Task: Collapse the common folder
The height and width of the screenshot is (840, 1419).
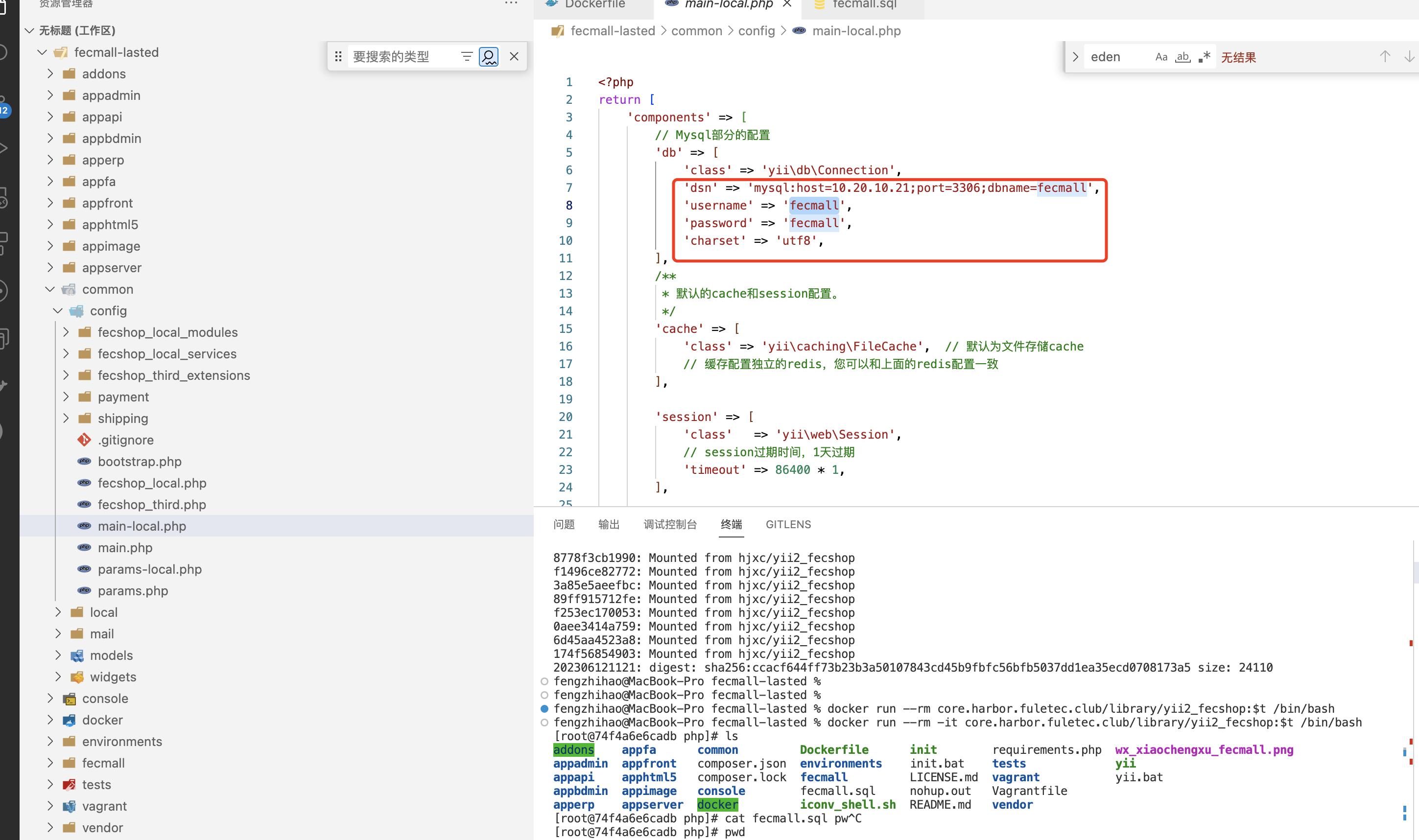Action: tap(50, 289)
